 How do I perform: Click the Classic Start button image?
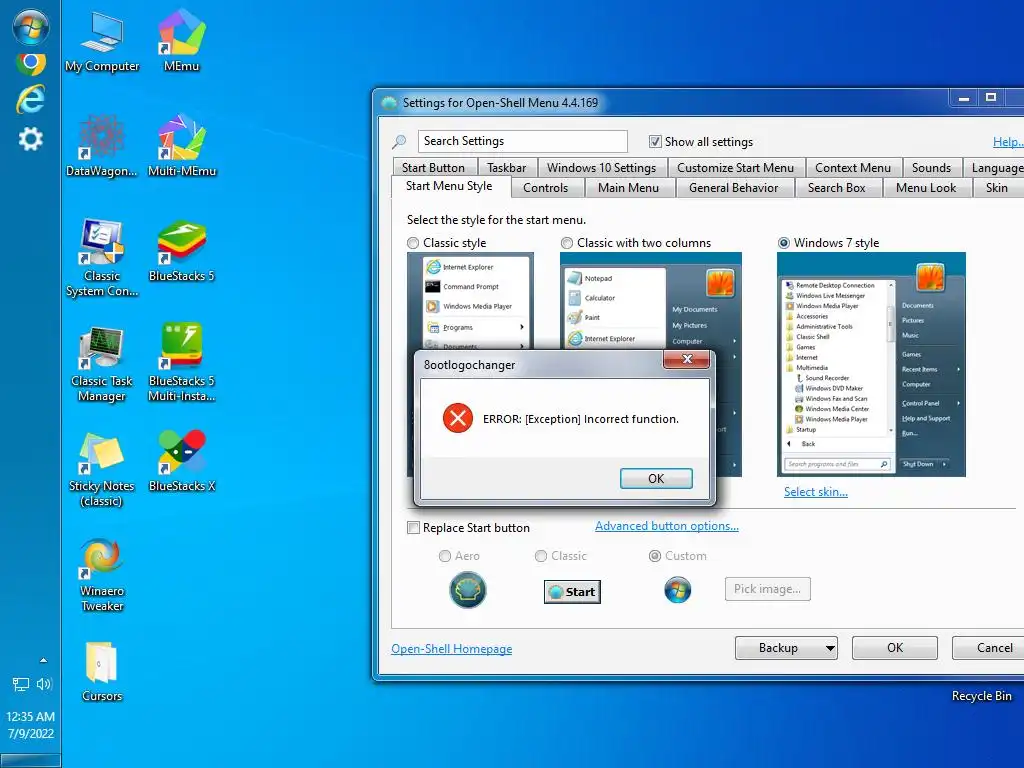(572, 592)
